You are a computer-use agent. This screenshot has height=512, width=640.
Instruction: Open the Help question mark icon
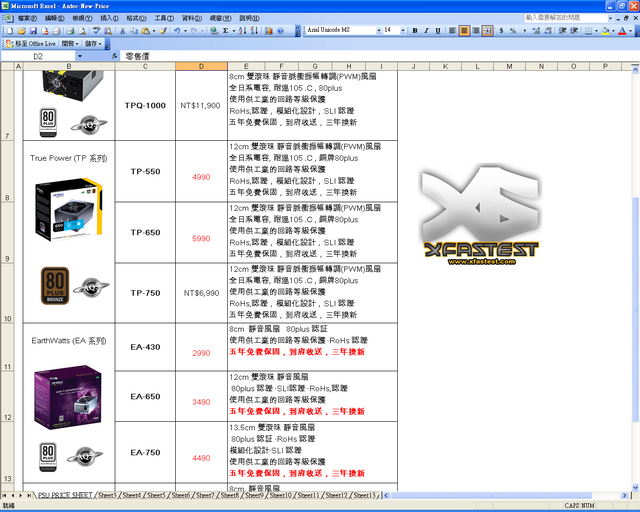point(280,31)
